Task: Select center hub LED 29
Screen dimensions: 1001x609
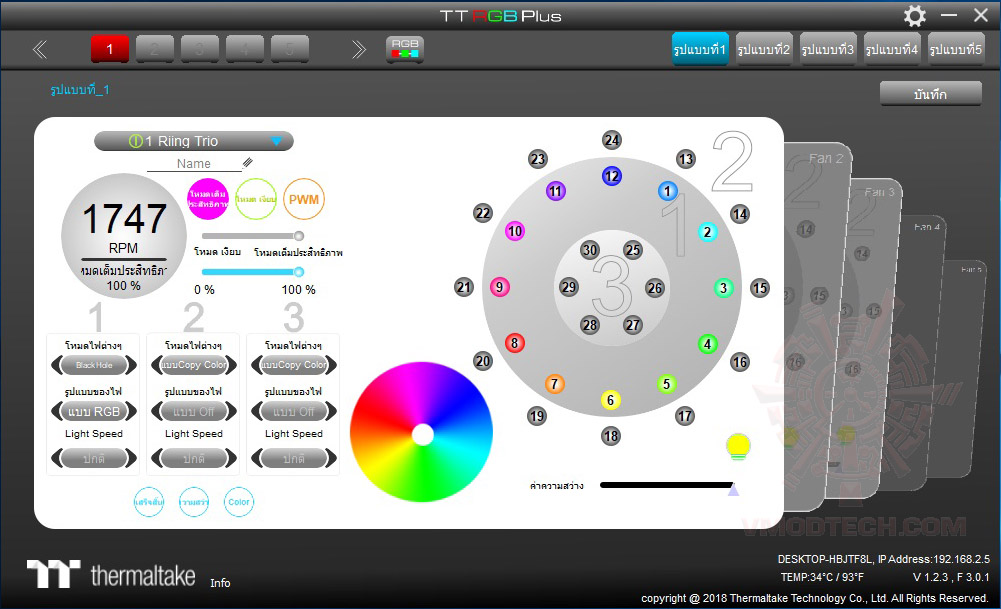Action: coord(568,287)
